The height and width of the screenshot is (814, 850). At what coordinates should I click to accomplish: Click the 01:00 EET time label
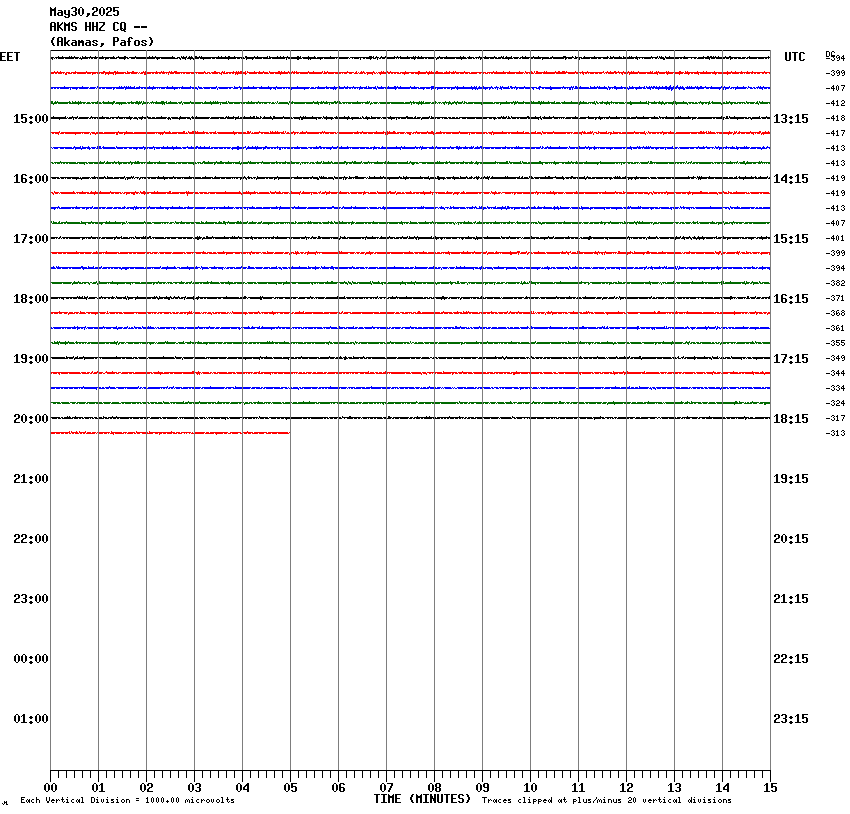[x=30, y=719]
